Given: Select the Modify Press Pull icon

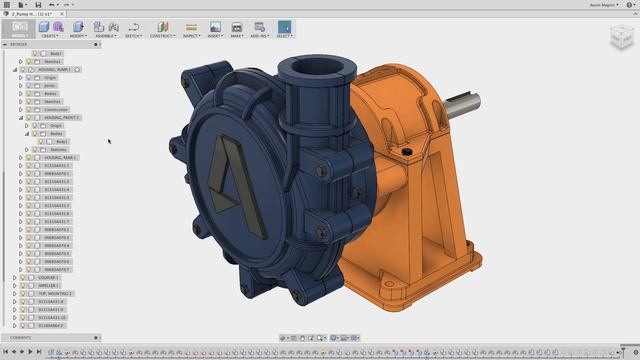Looking at the screenshot, I should point(78,27).
